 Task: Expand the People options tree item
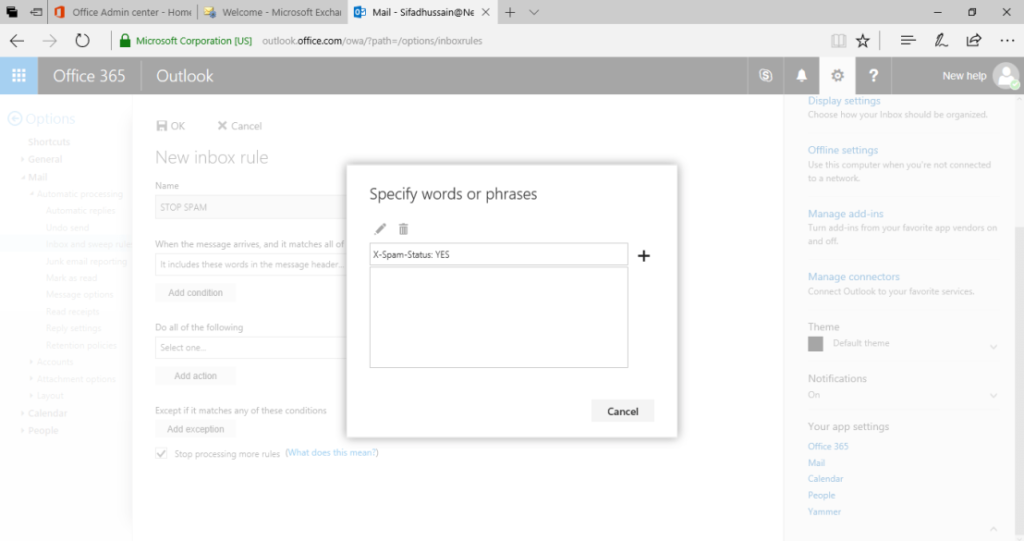coord(22,431)
